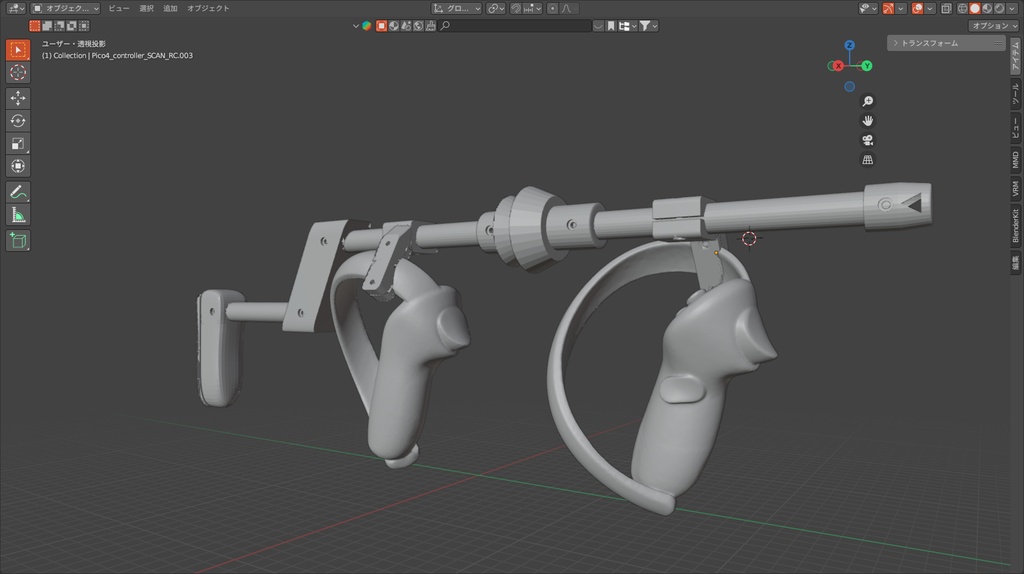This screenshot has width=1024, height=574.
Task: Click the proportional falloff curve button
Action: click(x=567, y=8)
